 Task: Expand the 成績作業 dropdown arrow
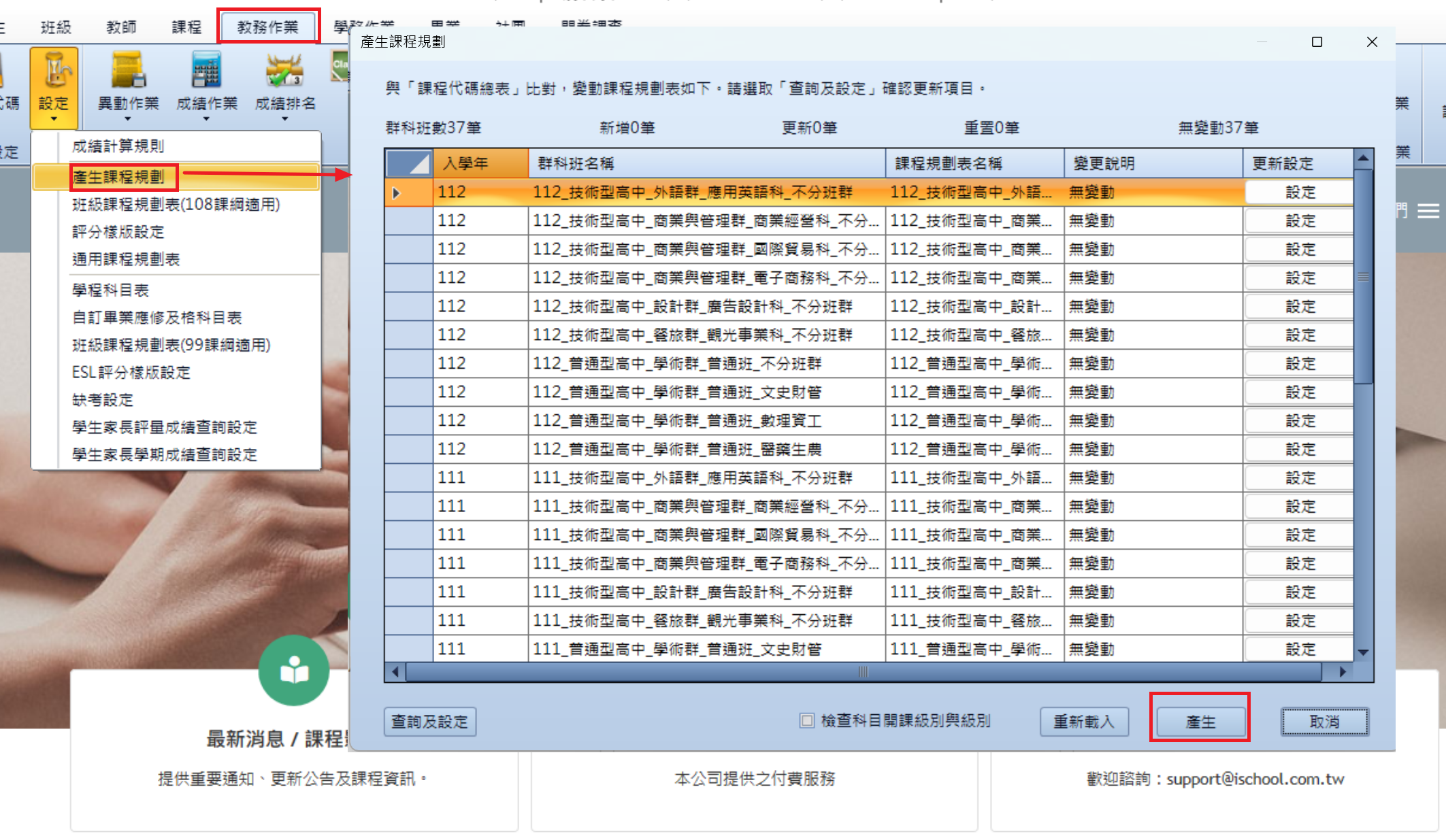(206, 120)
